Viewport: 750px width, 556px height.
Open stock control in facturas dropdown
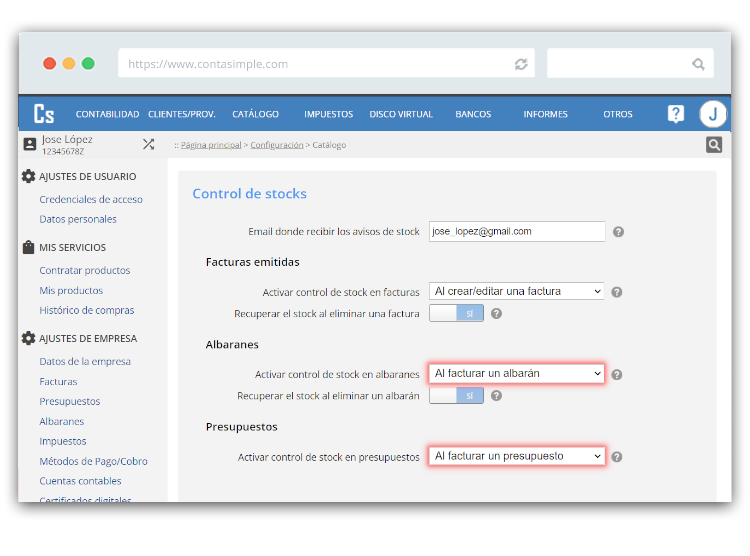tap(517, 292)
